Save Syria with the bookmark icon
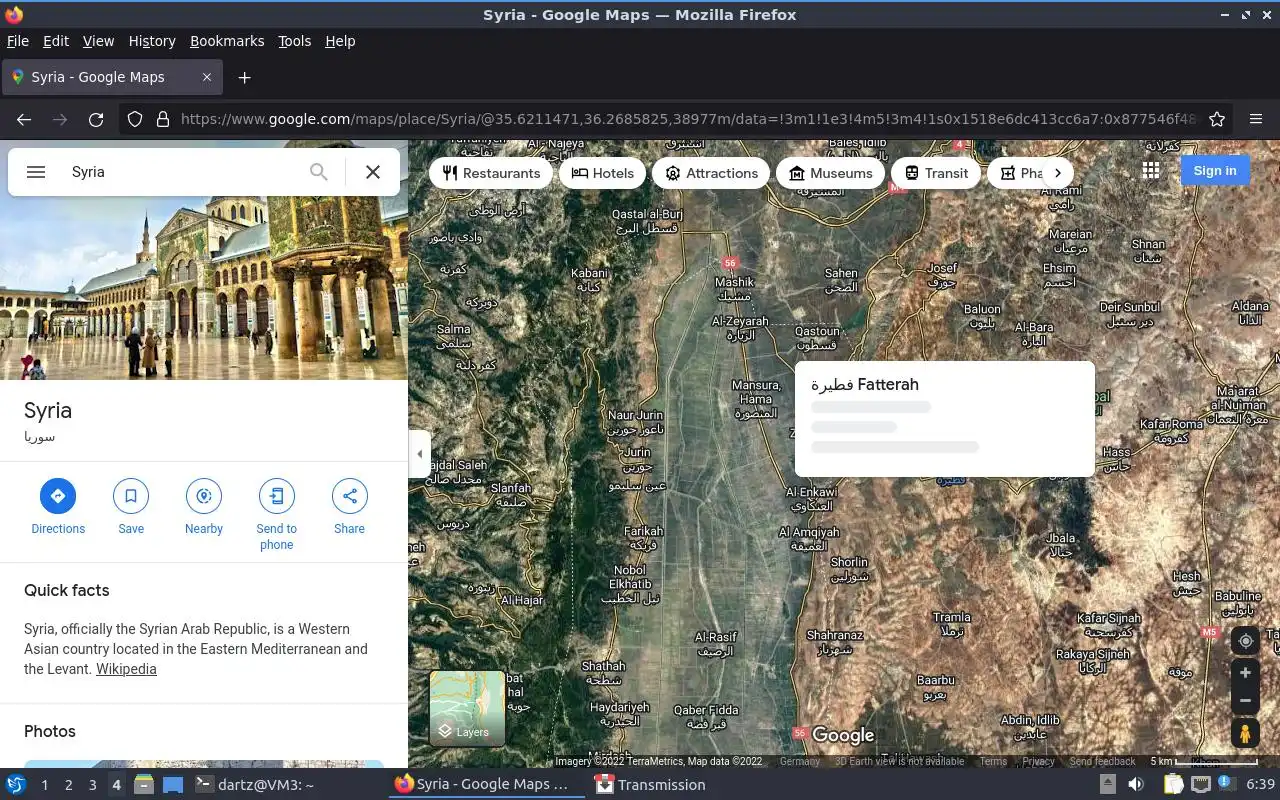This screenshot has width=1280, height=800. 131,496
